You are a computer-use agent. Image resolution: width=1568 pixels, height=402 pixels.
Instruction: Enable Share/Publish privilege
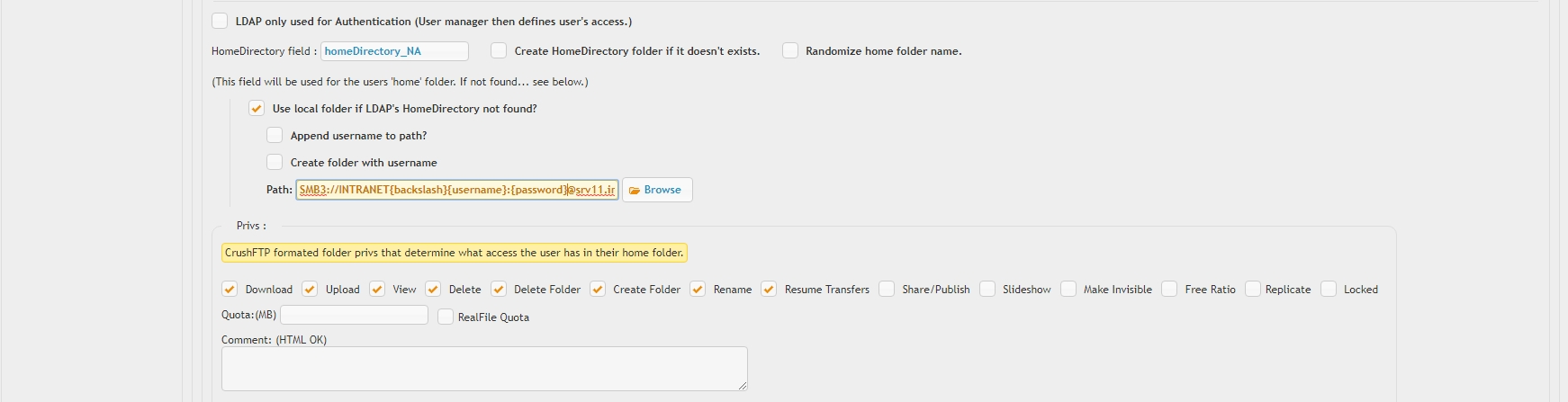[887, 289]
